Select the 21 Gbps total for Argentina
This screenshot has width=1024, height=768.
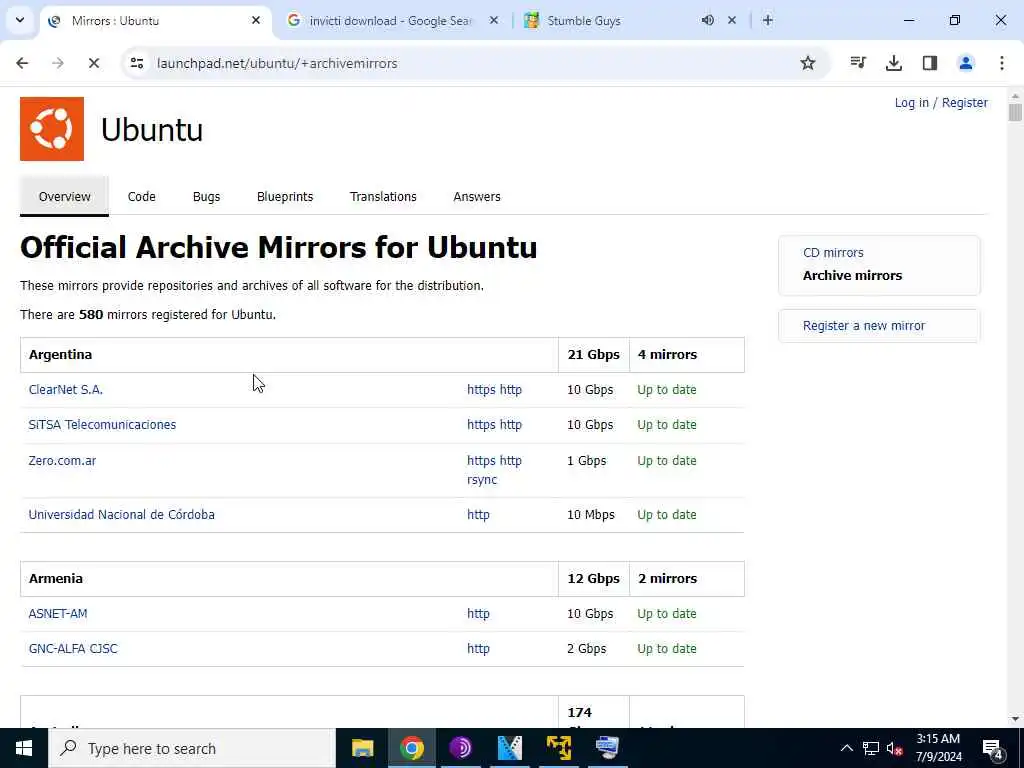pos(594,355)
